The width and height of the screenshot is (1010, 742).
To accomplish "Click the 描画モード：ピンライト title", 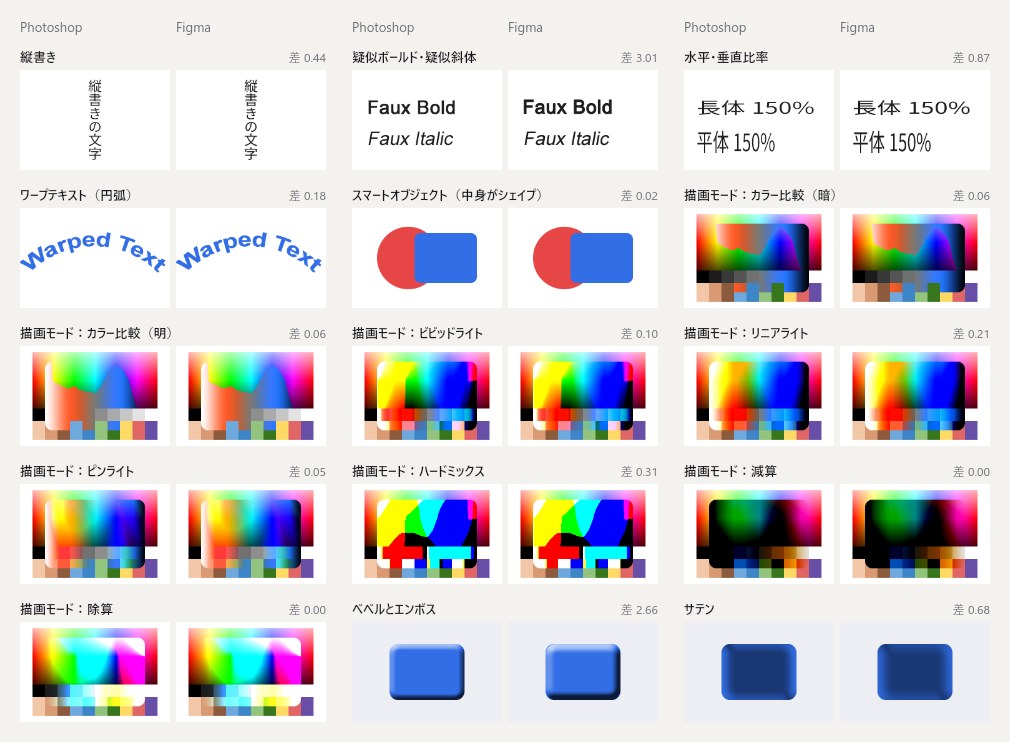I will pos(77,471).
